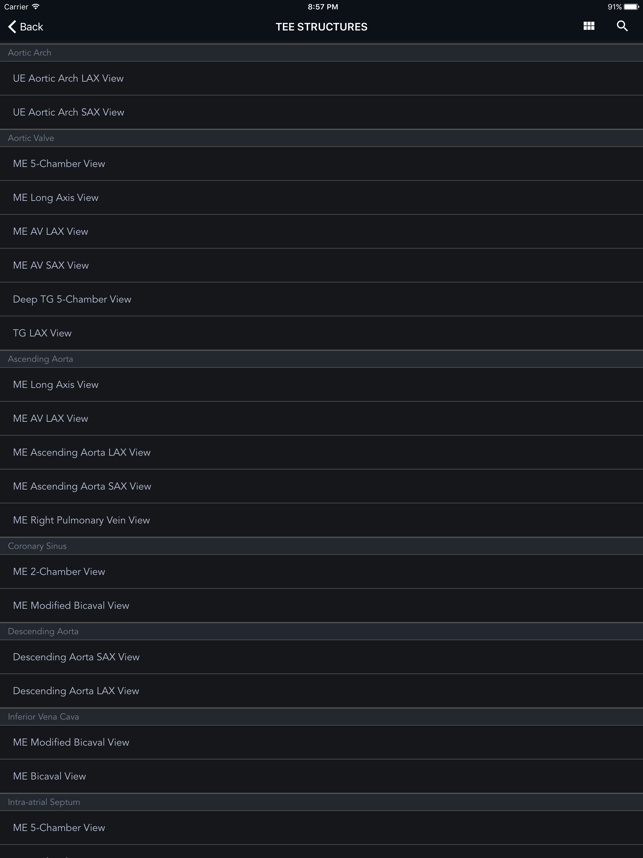Go back using the Back button

click(x=26, y=27)
